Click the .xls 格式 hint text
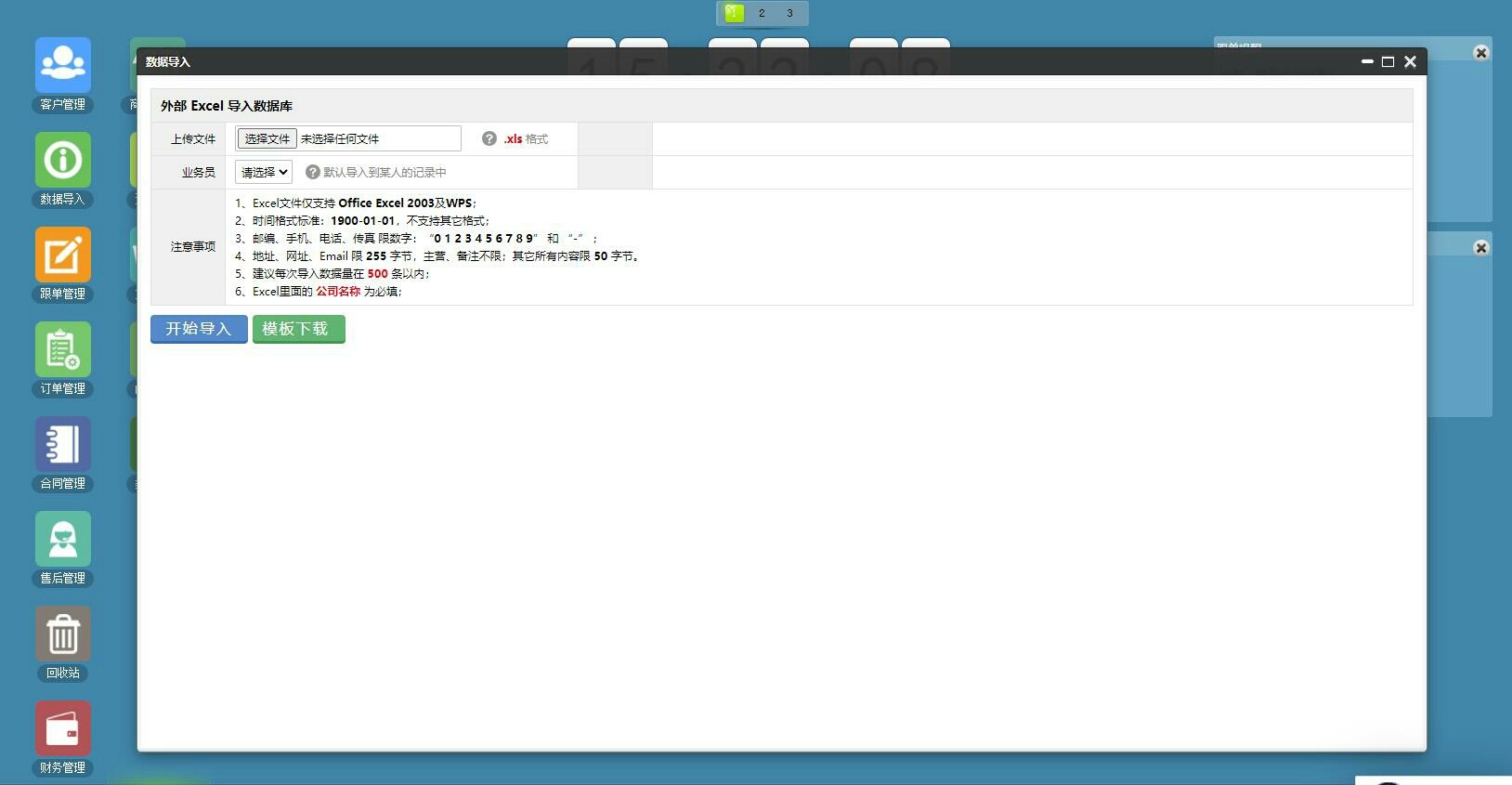Screen dimensions: 1512x785 pyautogui.click(x=526, y=139)
